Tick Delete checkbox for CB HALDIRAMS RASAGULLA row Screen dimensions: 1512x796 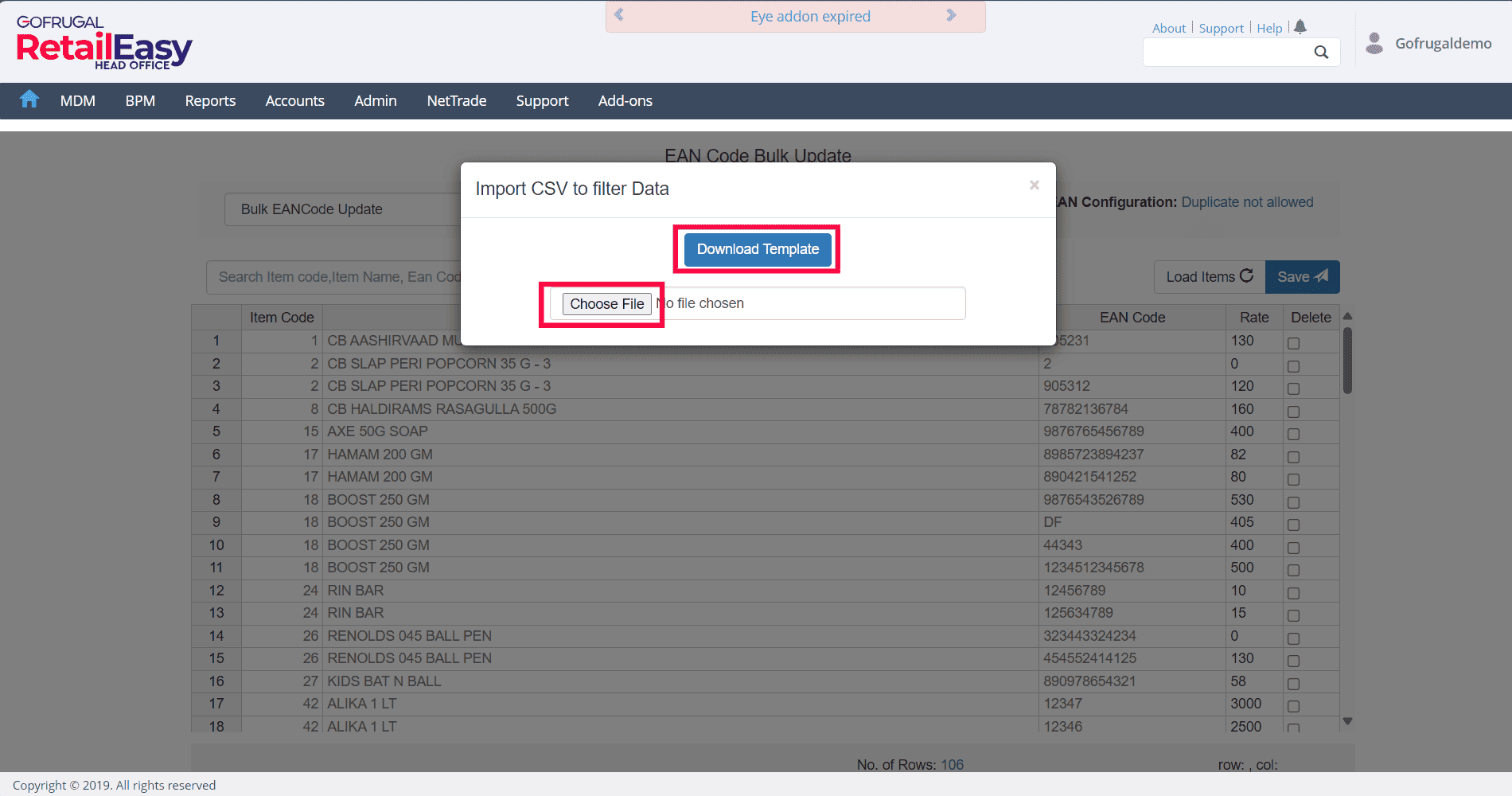pyautogui.click(x=1294, y=412)
